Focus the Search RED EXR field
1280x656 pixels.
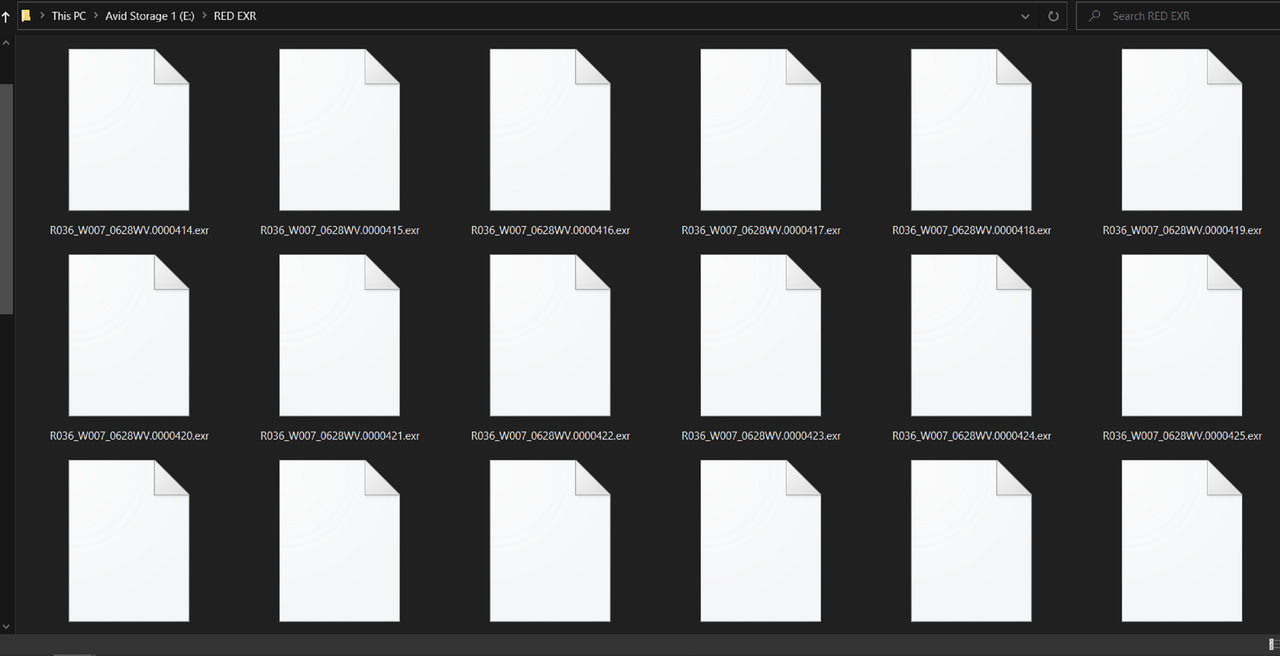pos(1178,16)
